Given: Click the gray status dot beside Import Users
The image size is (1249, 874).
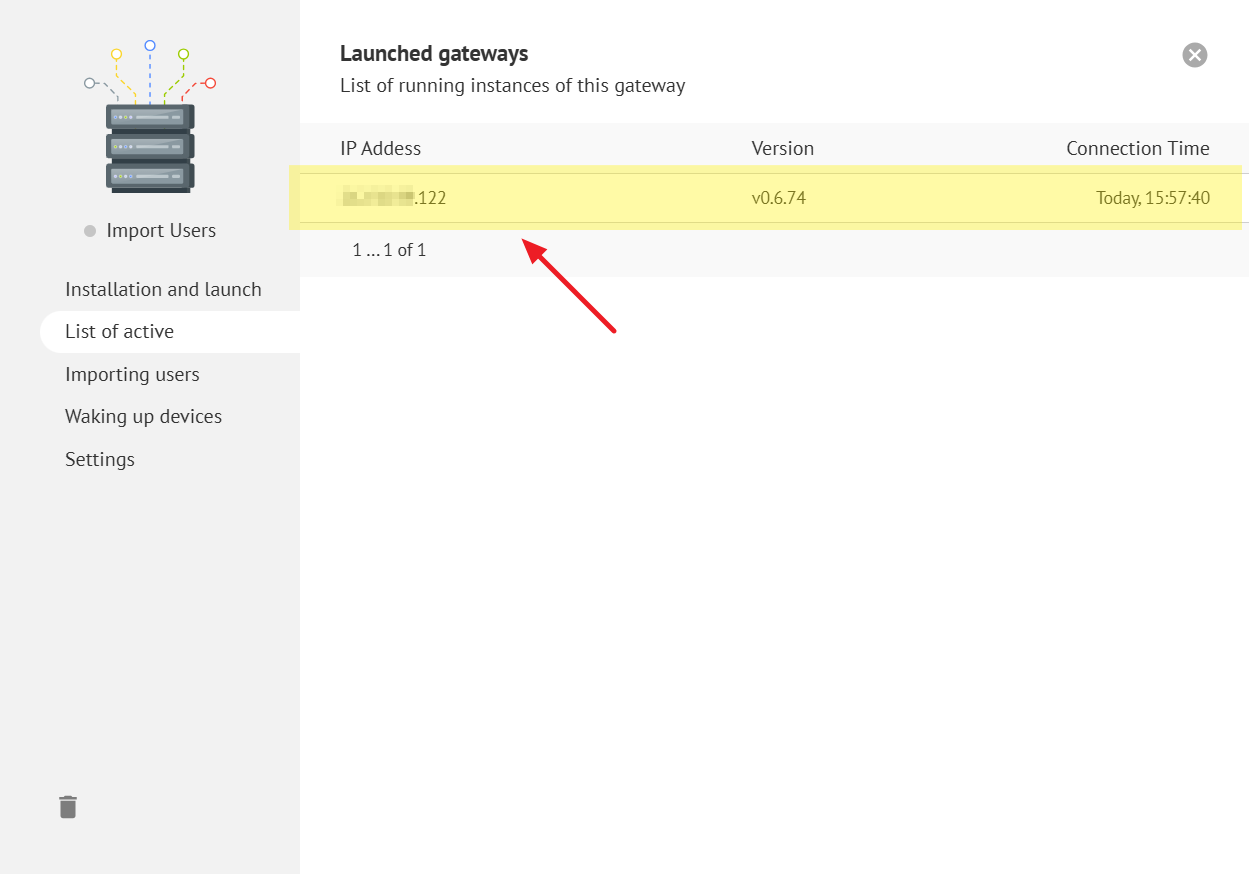Looking at the screenshot, I should click(90, 231).
